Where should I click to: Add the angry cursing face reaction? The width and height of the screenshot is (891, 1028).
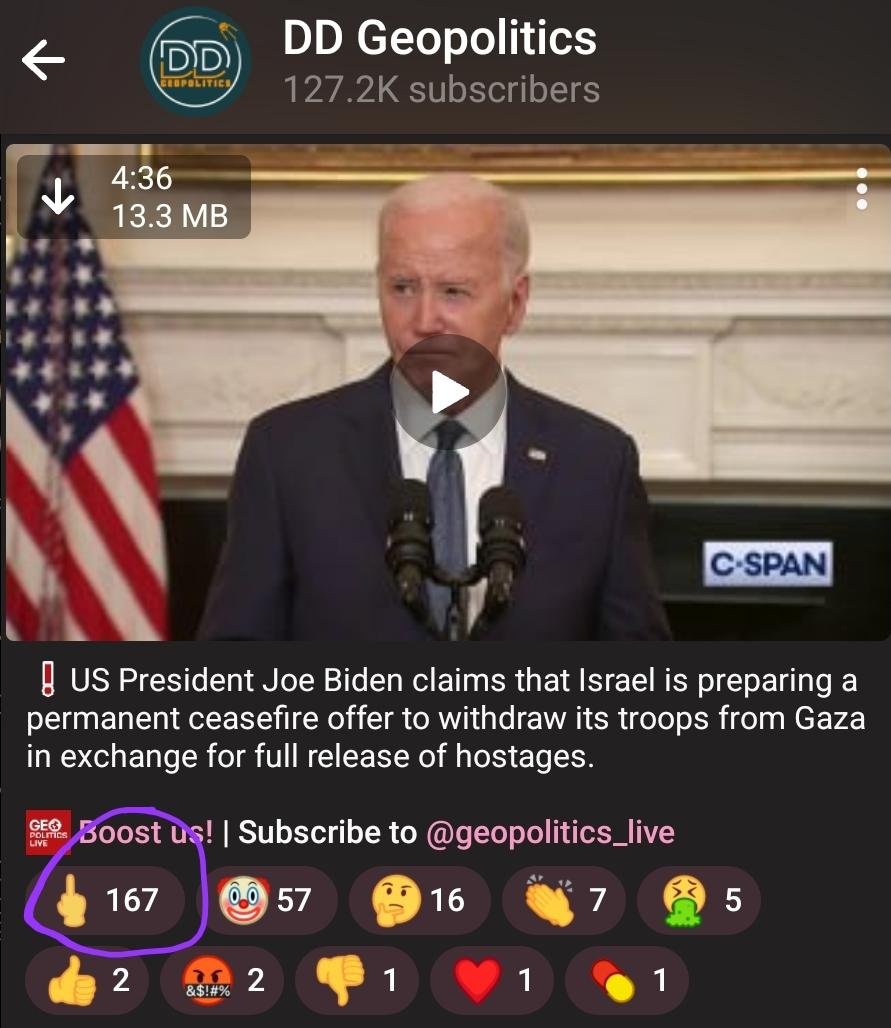point(222,980)
